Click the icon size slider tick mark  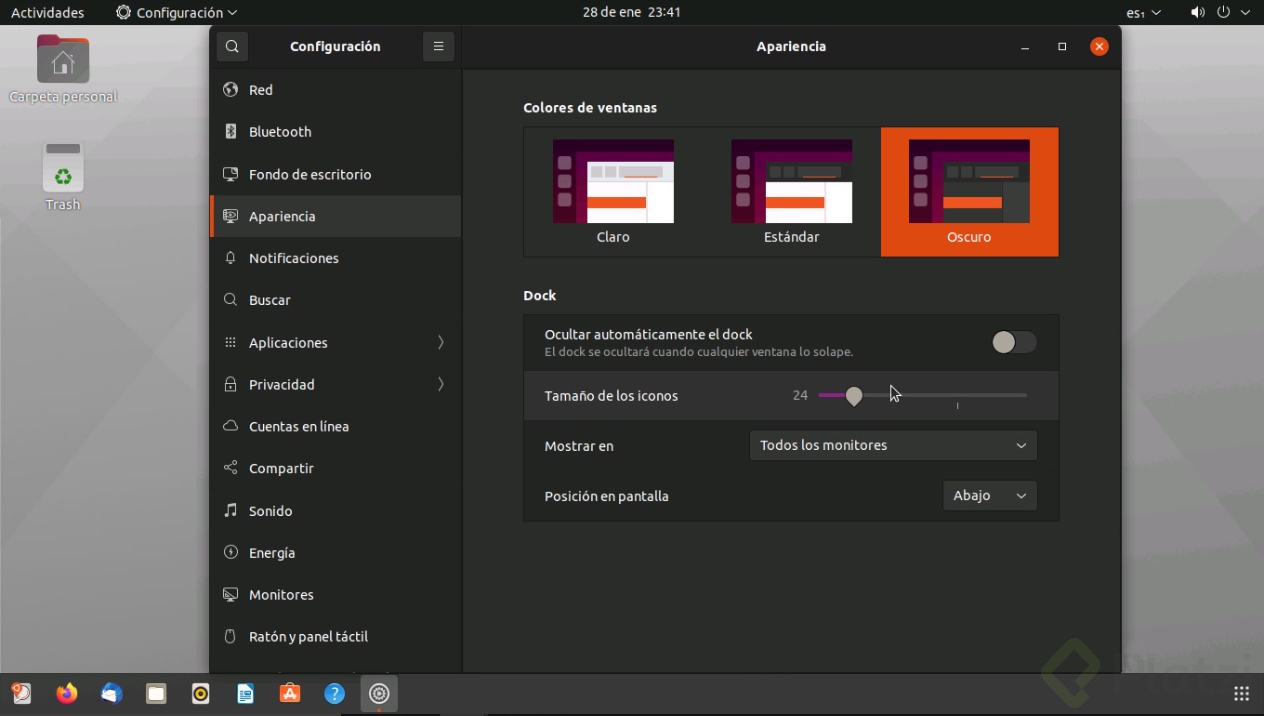click(957, 406)
